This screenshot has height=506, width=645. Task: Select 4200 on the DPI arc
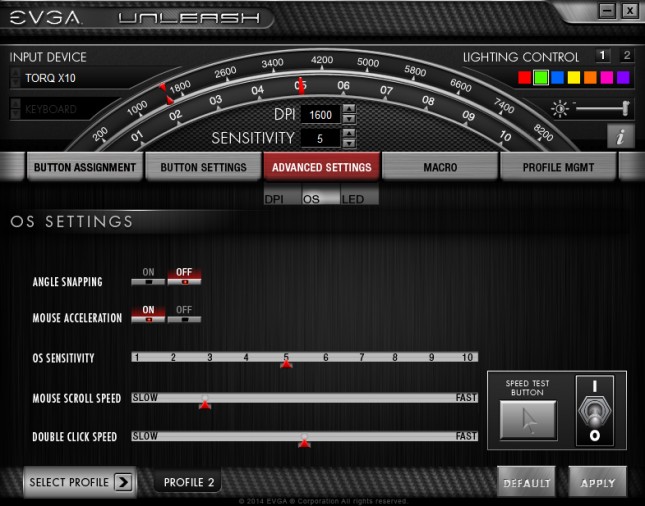pyautogui.click(x=322, y=60)
